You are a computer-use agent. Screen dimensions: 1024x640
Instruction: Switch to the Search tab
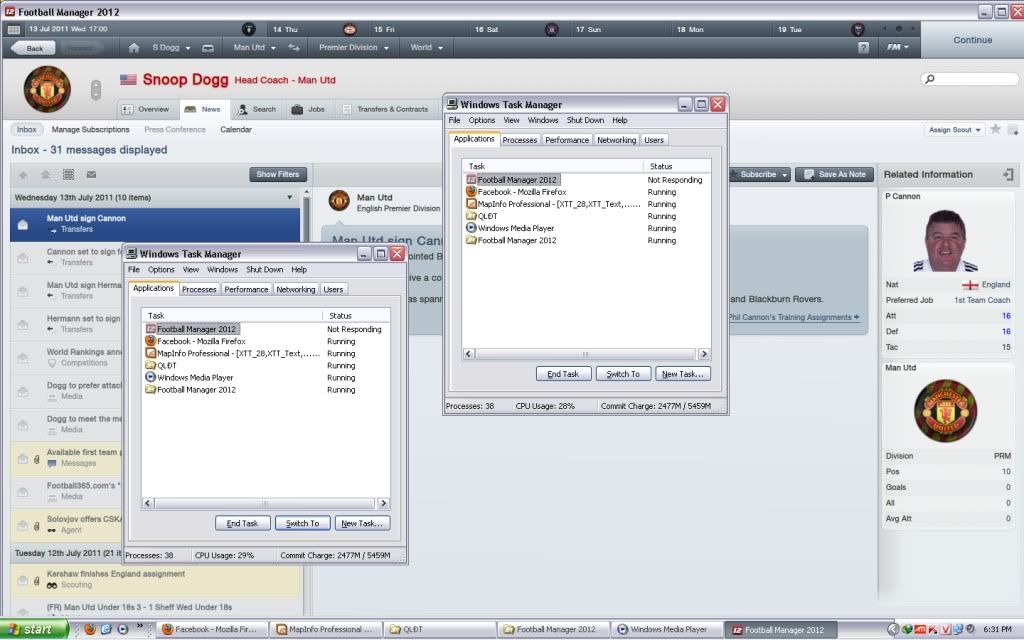(x=256, y=109)
